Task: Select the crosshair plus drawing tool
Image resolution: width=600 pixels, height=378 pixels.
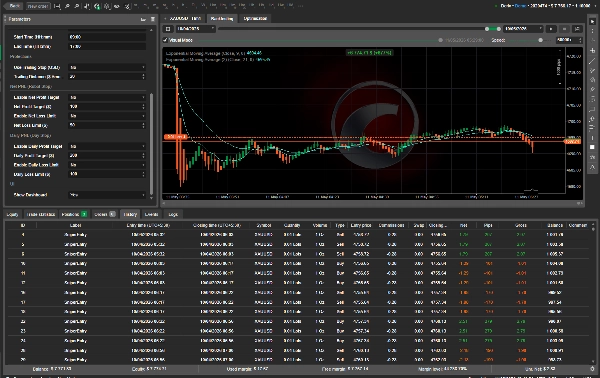Action: pyautogui.click(x=592, y=51)
